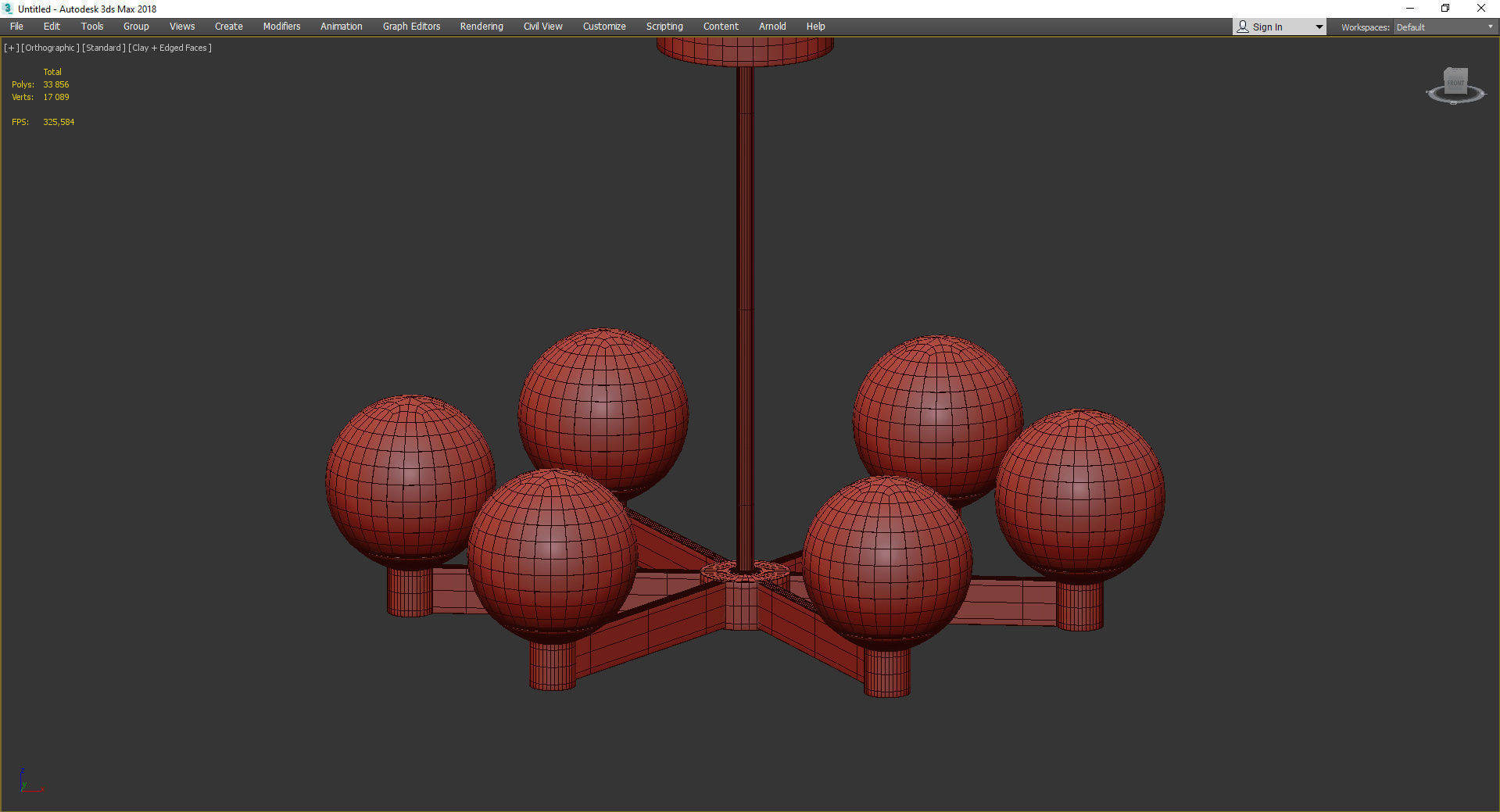Open the Animation menu
Image resolution: width=1500 pixels, height=812 pixels.
point(342,27)
